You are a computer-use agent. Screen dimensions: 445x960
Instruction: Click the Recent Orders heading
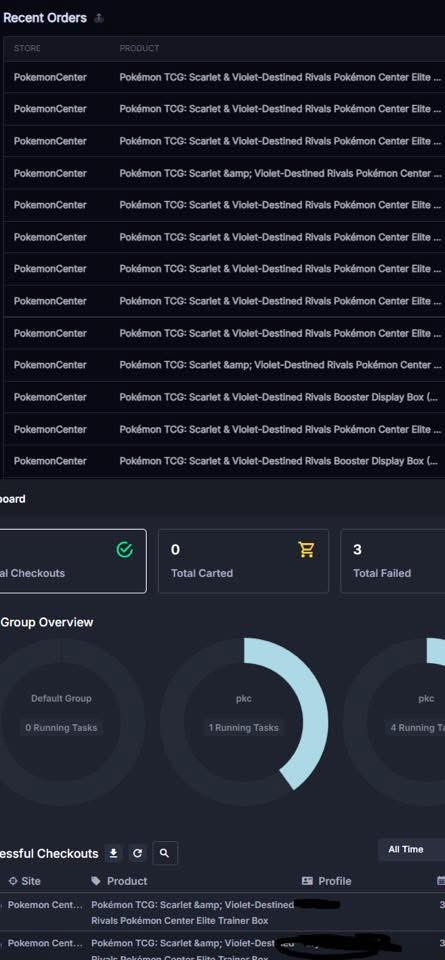click(x=45, y=18)
